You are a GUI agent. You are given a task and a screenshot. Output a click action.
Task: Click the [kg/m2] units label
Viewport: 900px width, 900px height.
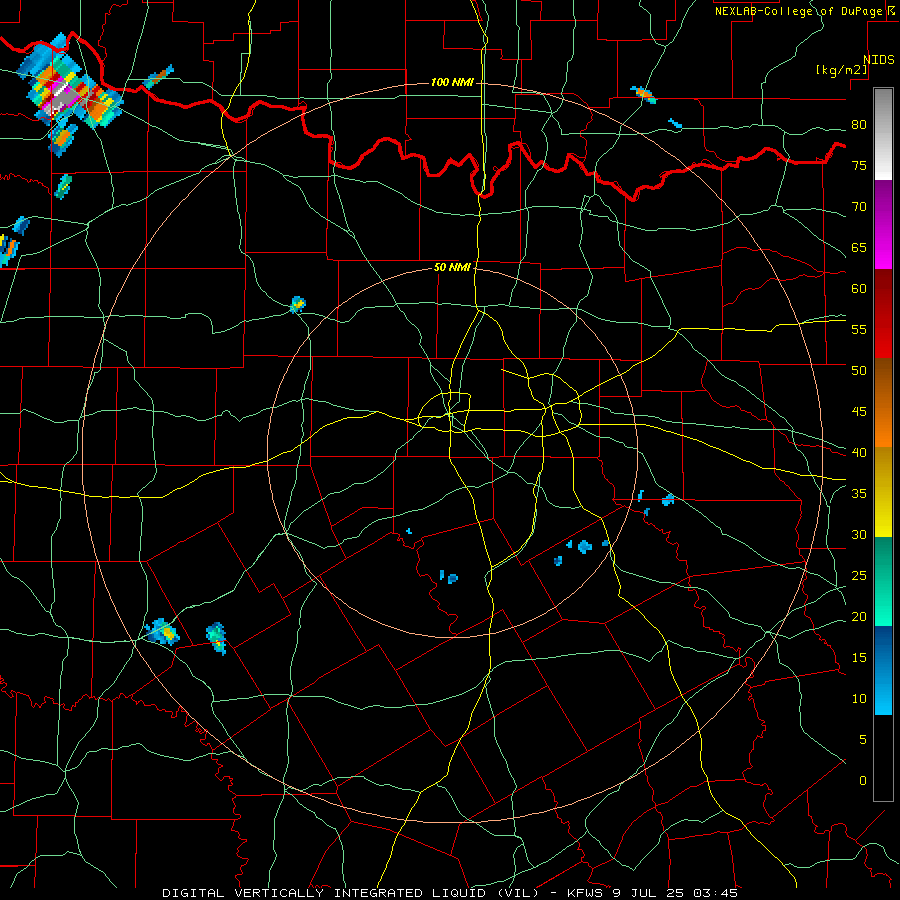pyautogui.click(x=841, y=70)
